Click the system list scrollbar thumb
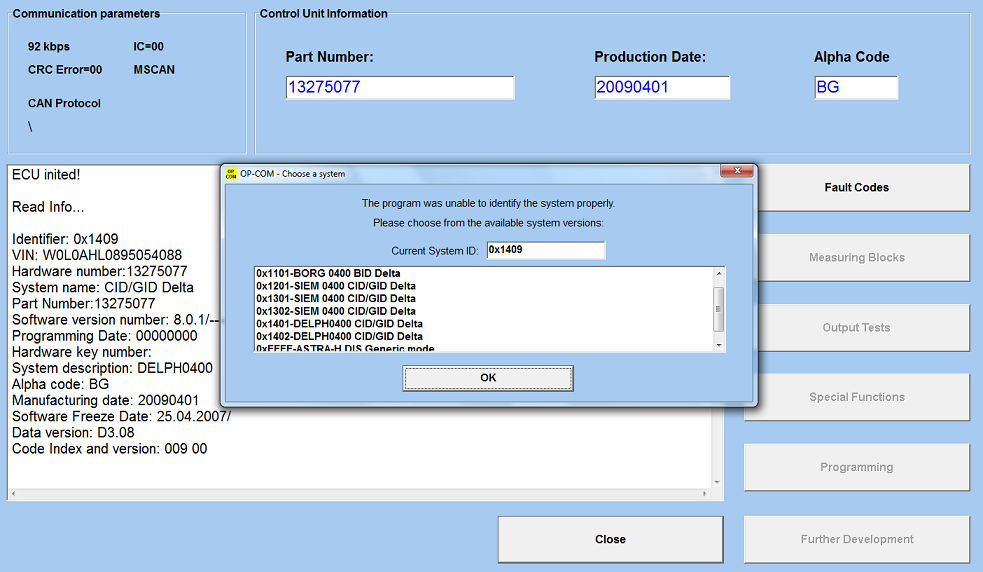 717,308
